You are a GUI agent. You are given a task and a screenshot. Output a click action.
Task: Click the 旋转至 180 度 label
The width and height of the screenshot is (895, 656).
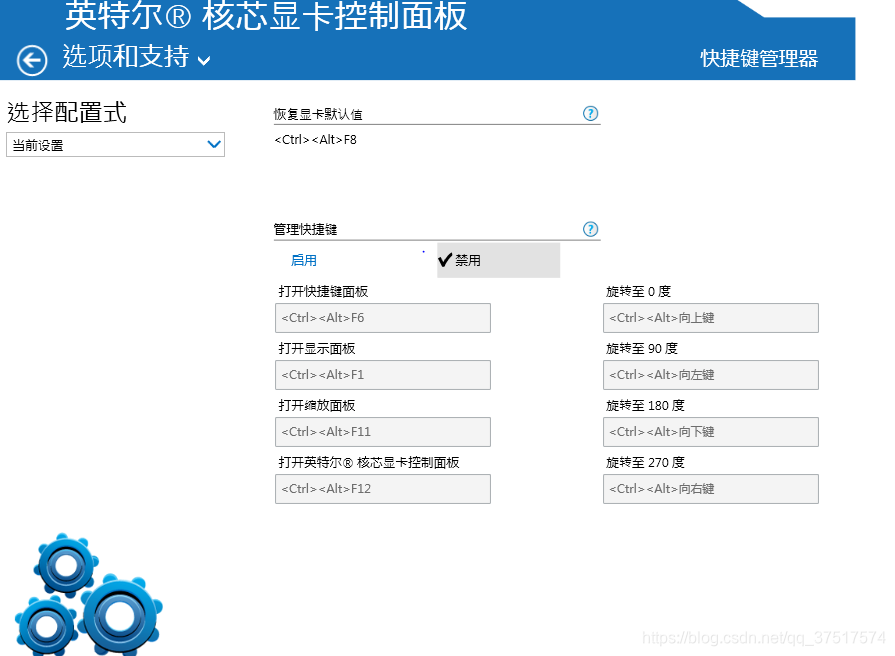(x=645, y=406)
